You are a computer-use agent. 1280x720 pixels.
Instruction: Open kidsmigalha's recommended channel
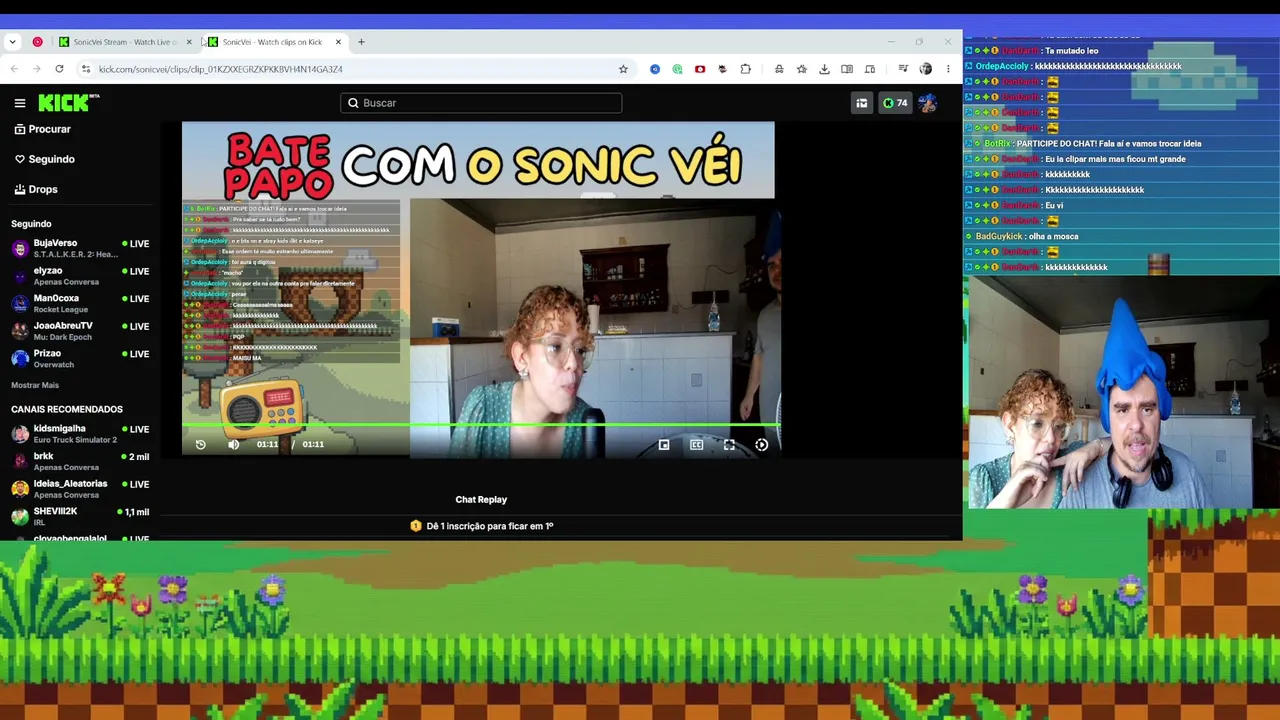coord(80,434)
